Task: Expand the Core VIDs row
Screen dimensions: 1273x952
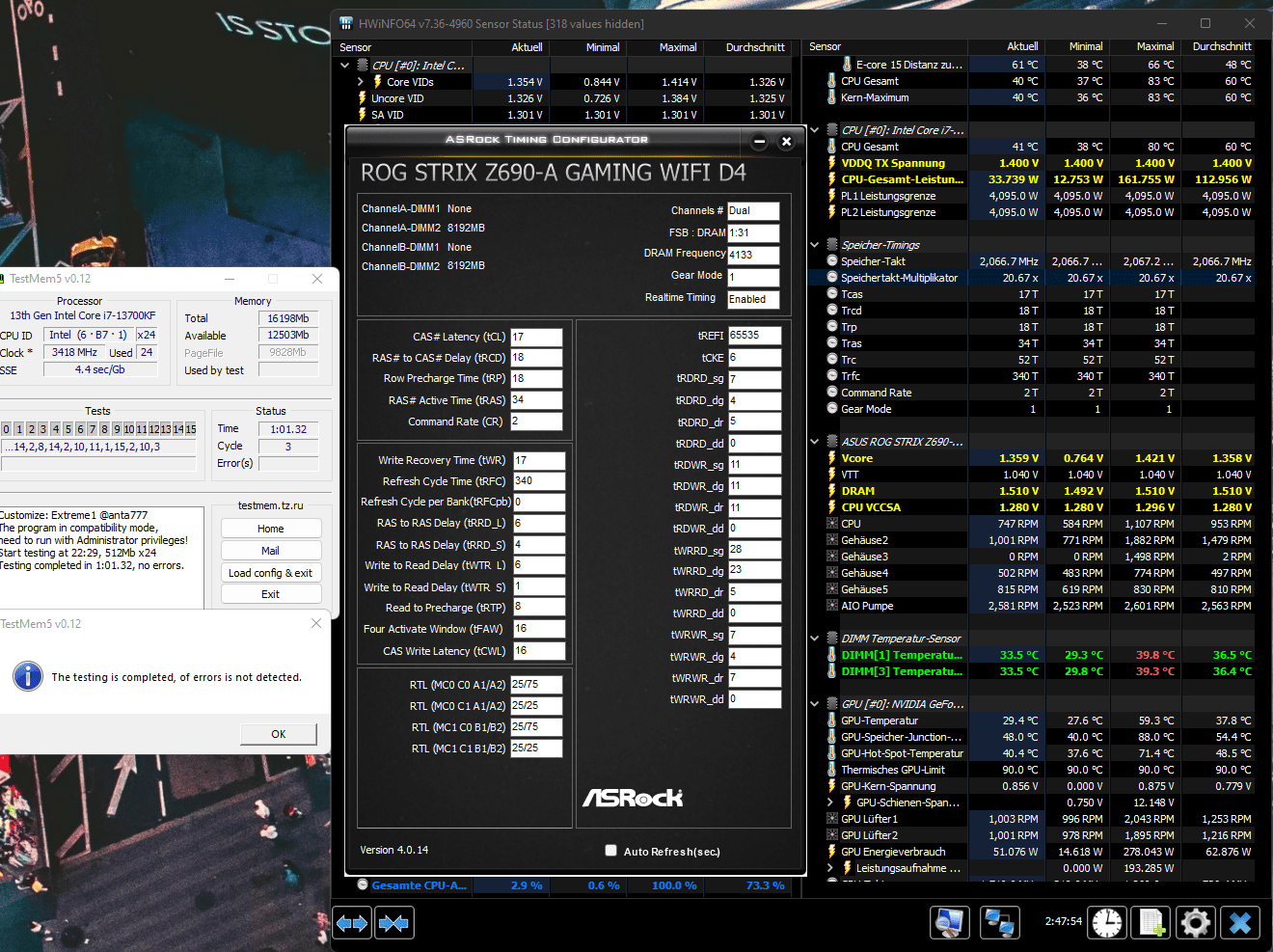Action: (x=361, y=82)
